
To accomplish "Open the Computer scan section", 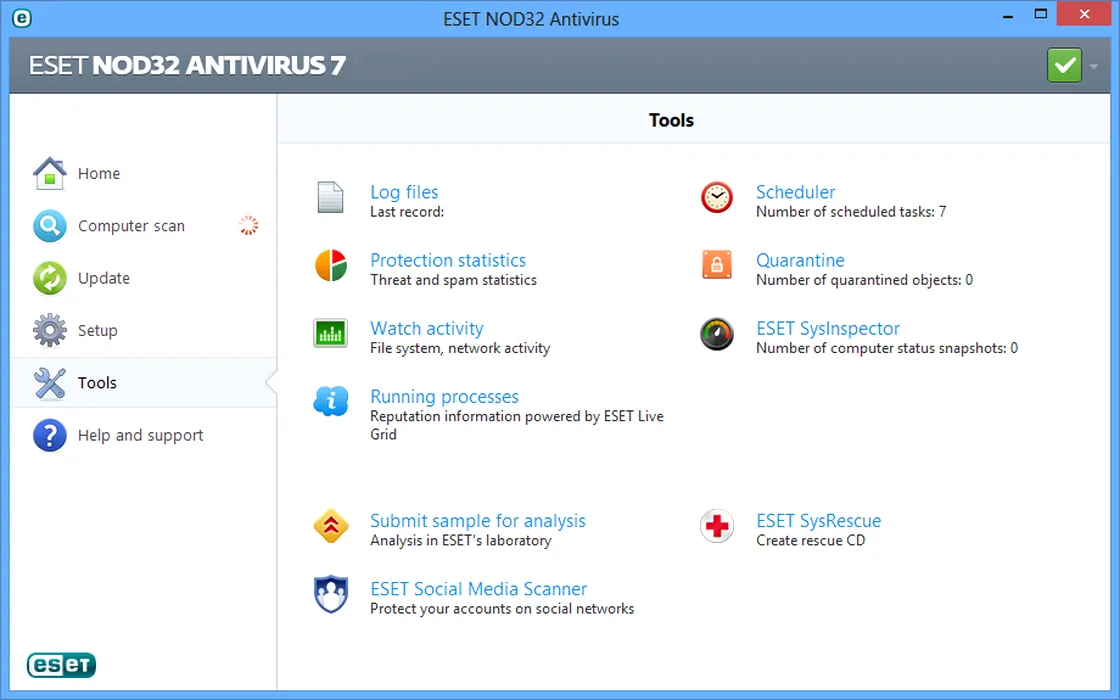I will click(131, 226).
